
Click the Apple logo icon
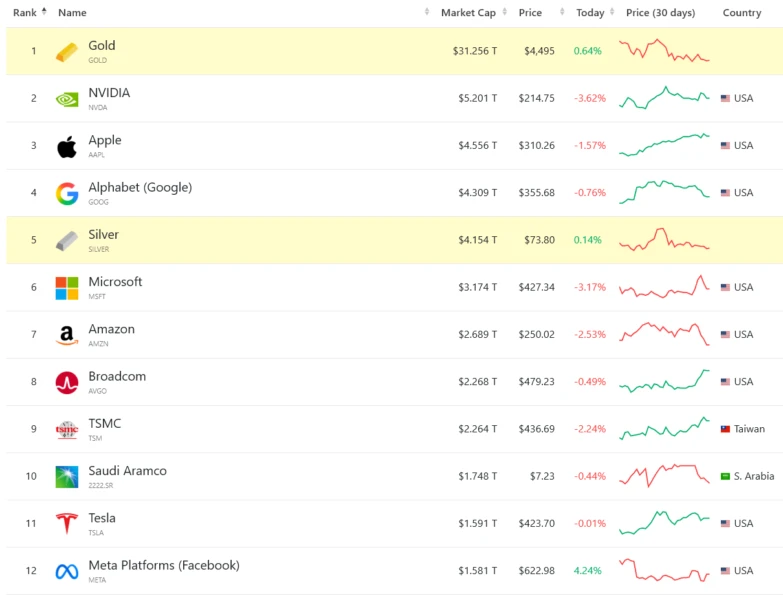[x=66, y=147]
